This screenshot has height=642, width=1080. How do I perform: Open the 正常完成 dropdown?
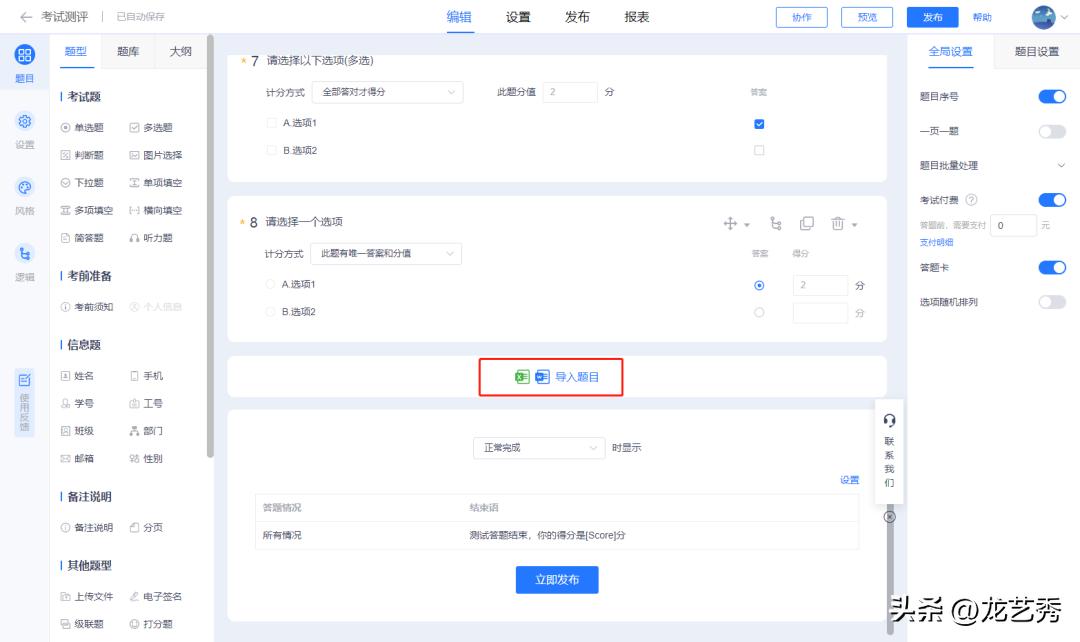pos(538,448)
